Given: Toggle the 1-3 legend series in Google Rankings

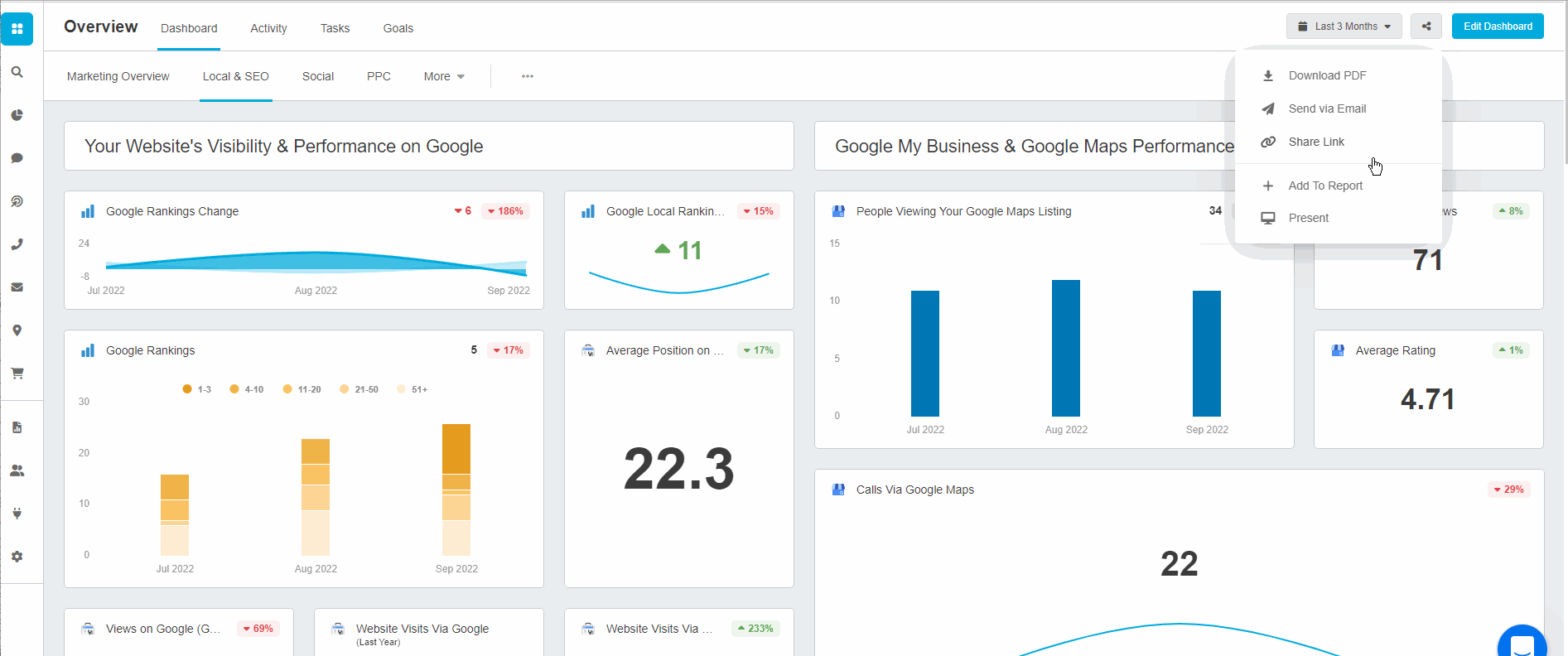Looking at the screenshot, I should click(x=197, y=389).
